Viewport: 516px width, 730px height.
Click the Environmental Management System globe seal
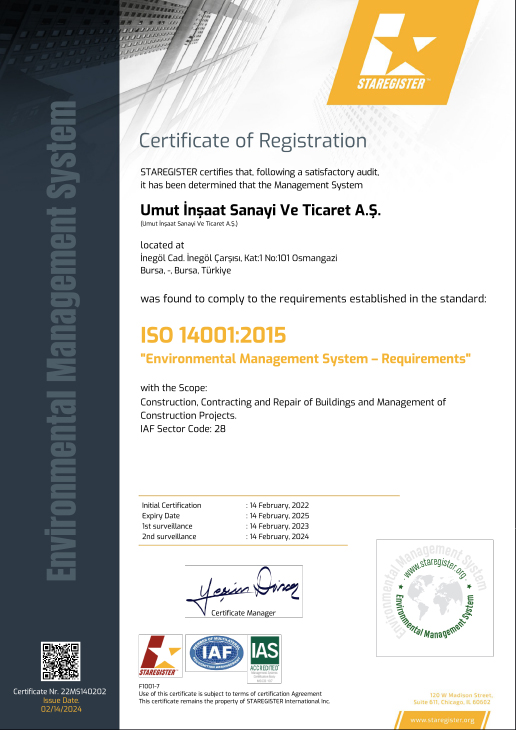[x=435, y=598]
